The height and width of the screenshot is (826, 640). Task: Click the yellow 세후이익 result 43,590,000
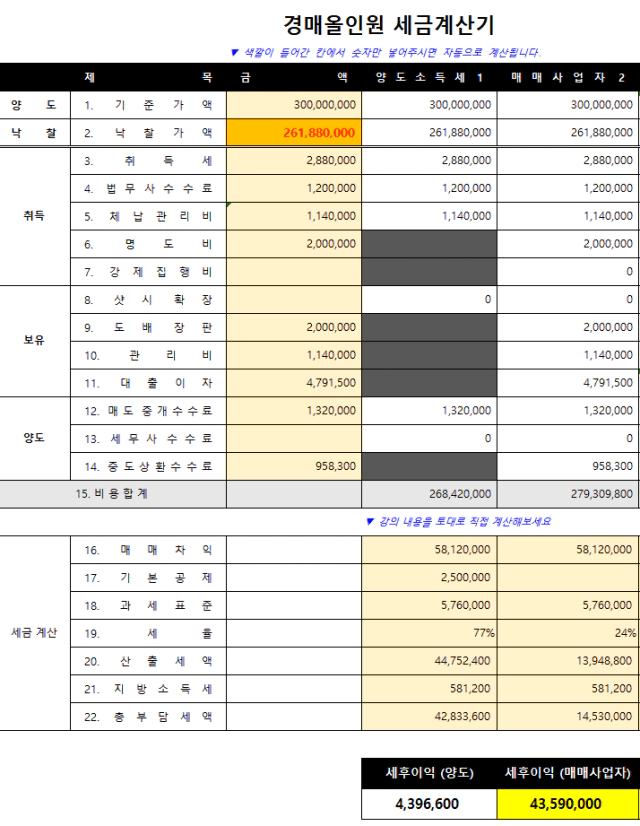click(x=568, y=804)
